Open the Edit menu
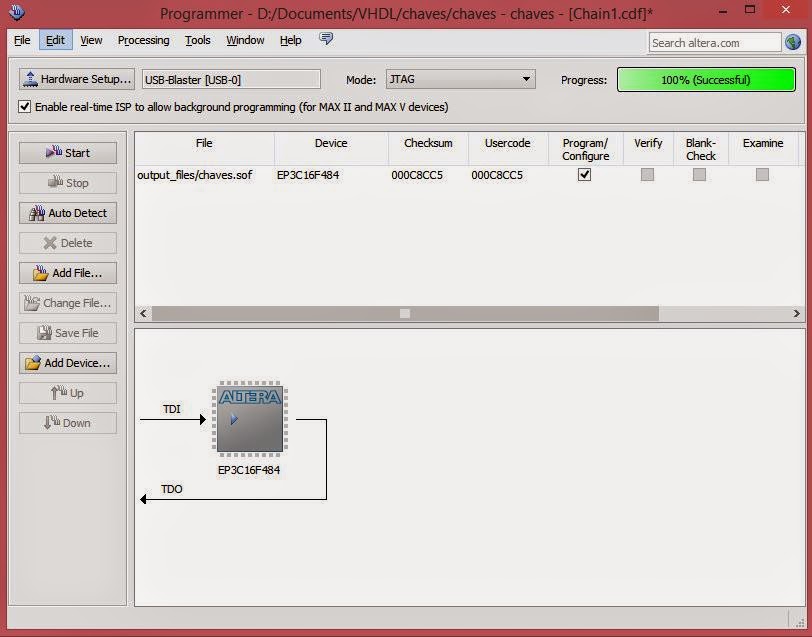 55,40
